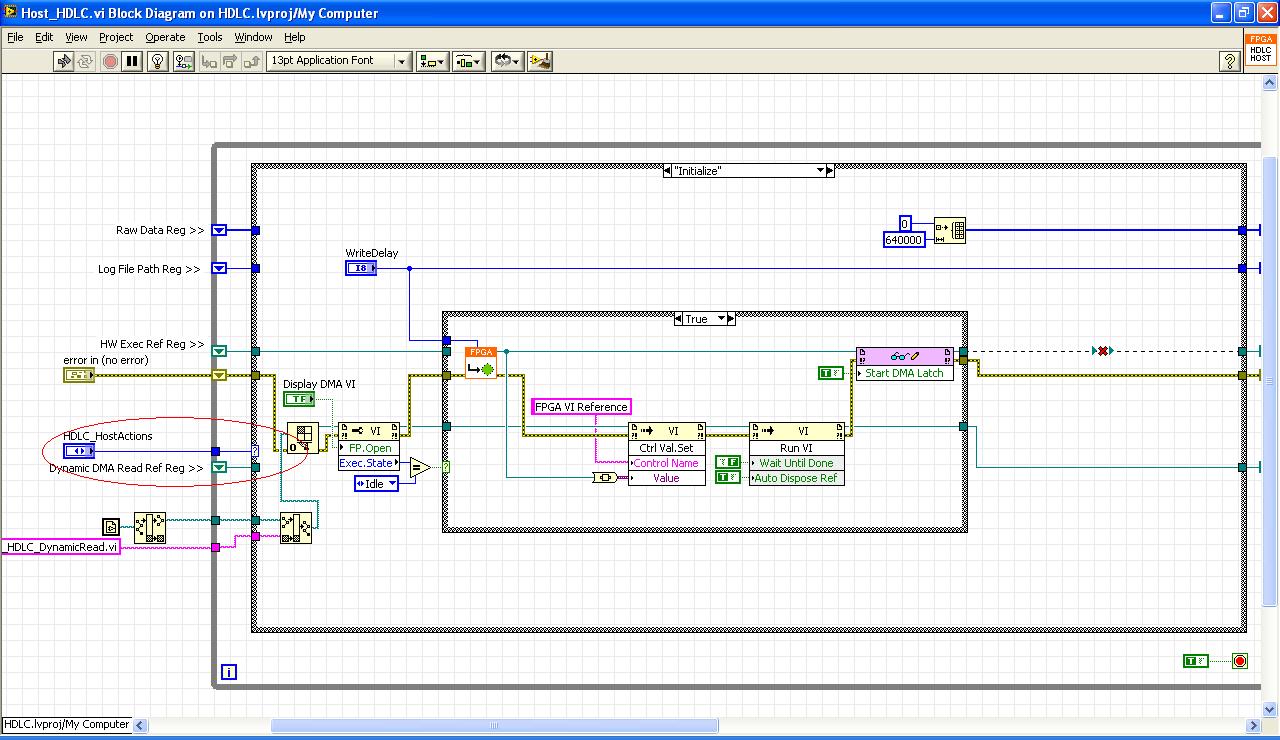The image size is (1280, 740).
Task: Click the Run VI invoke node
Action: click(796, 448)
